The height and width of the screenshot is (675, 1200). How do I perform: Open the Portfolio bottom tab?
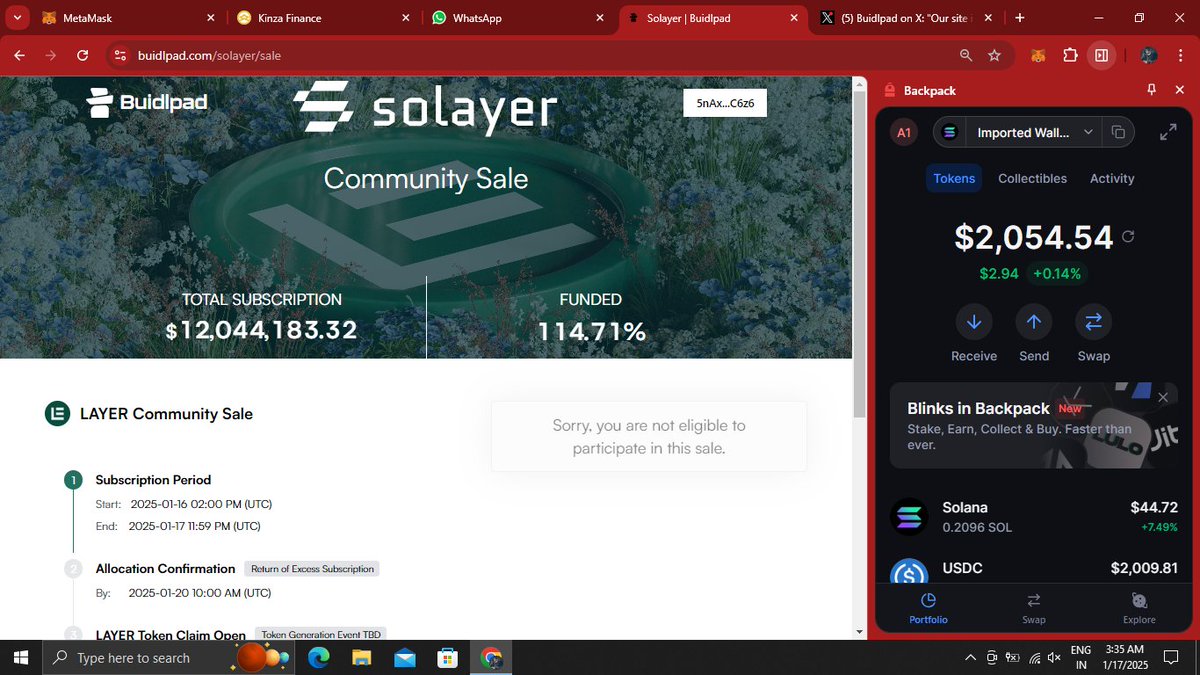coord(928,608)
